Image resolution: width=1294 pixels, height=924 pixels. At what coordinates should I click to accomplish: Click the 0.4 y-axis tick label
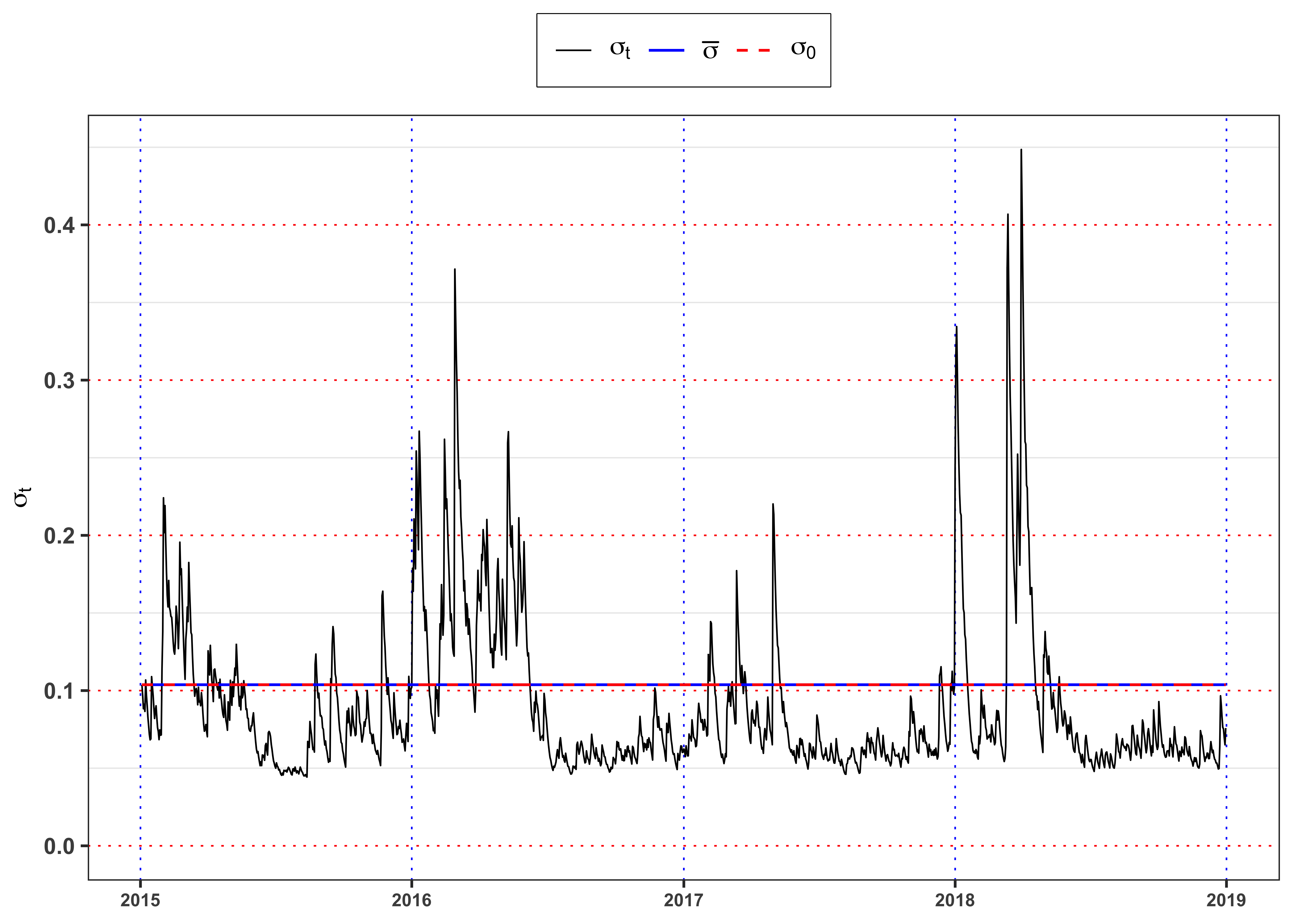[x=59, y=225]
